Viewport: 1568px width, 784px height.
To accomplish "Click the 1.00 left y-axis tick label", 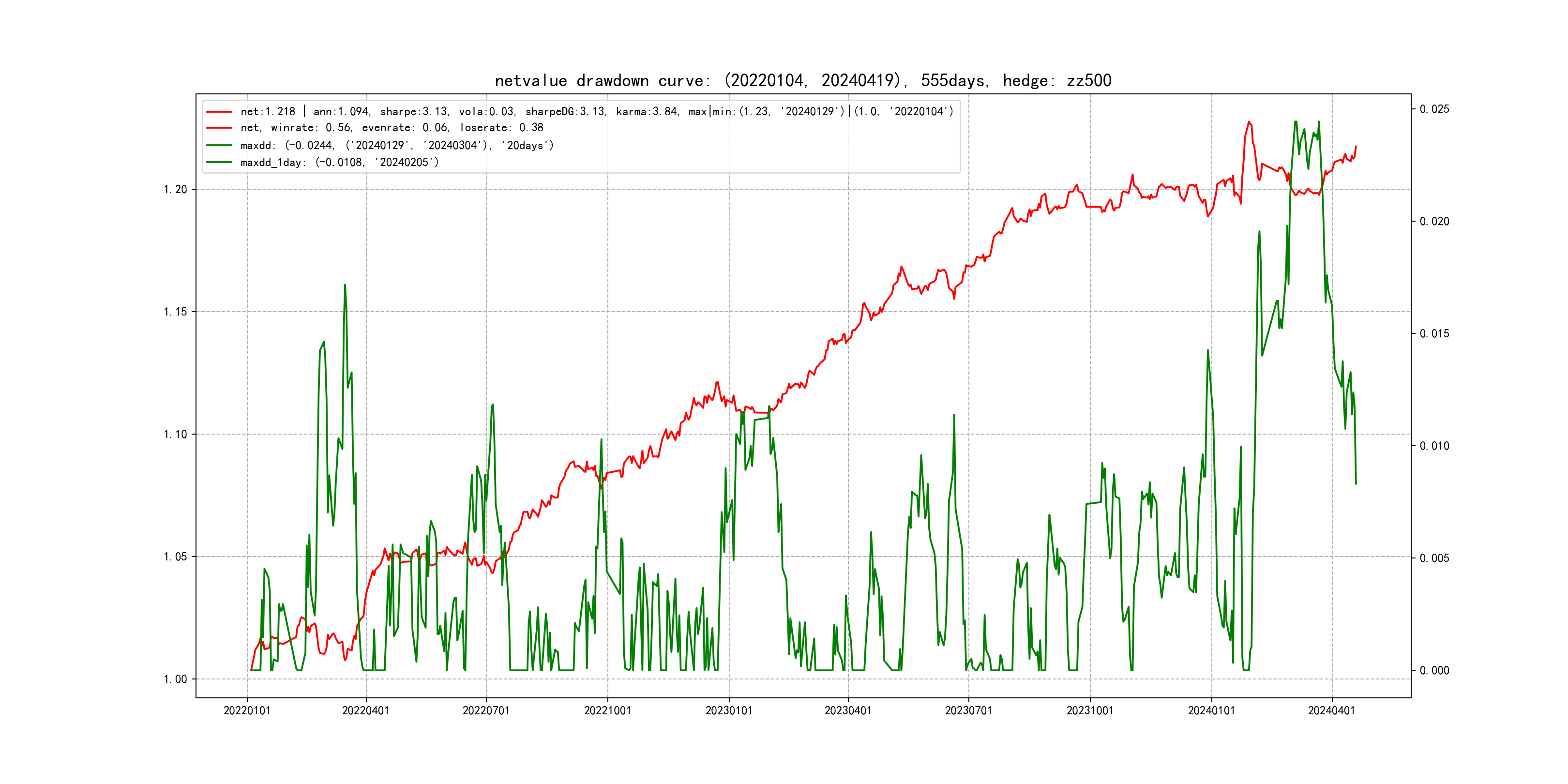I will tap(175, 679).
